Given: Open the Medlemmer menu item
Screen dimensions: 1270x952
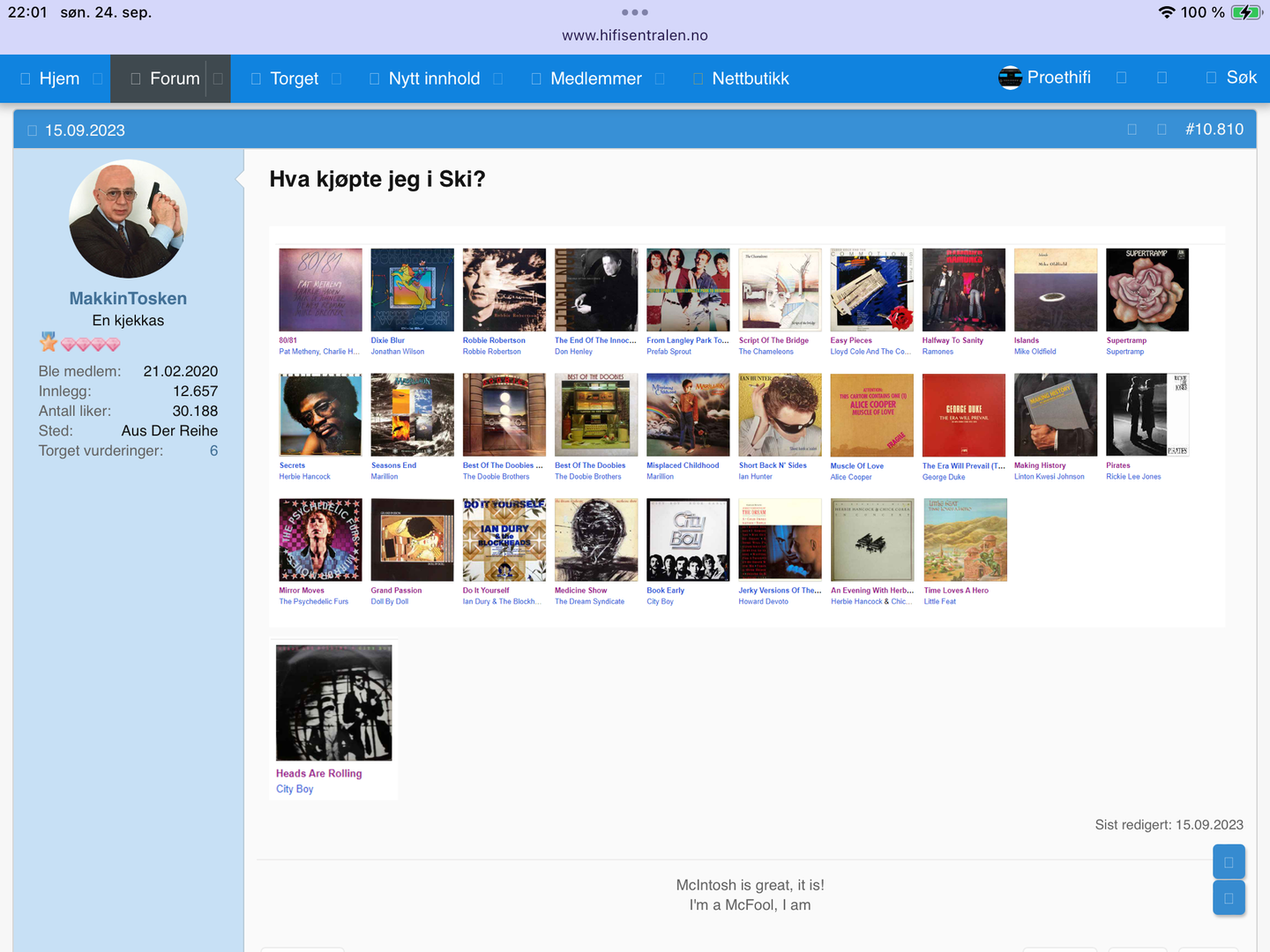Looking at the screenshot, I should (x=596, y=78).
